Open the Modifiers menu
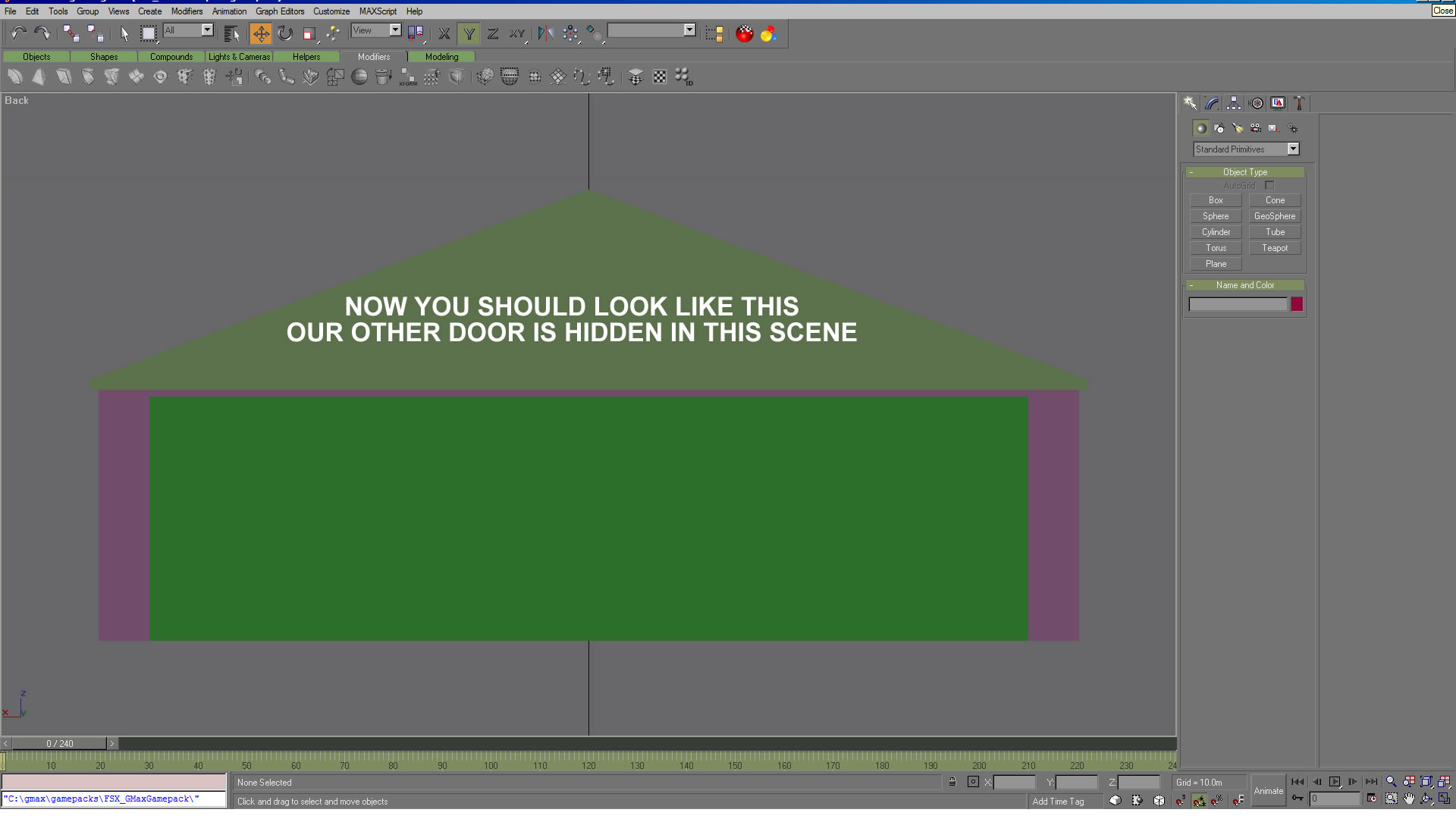 (187, 11)
